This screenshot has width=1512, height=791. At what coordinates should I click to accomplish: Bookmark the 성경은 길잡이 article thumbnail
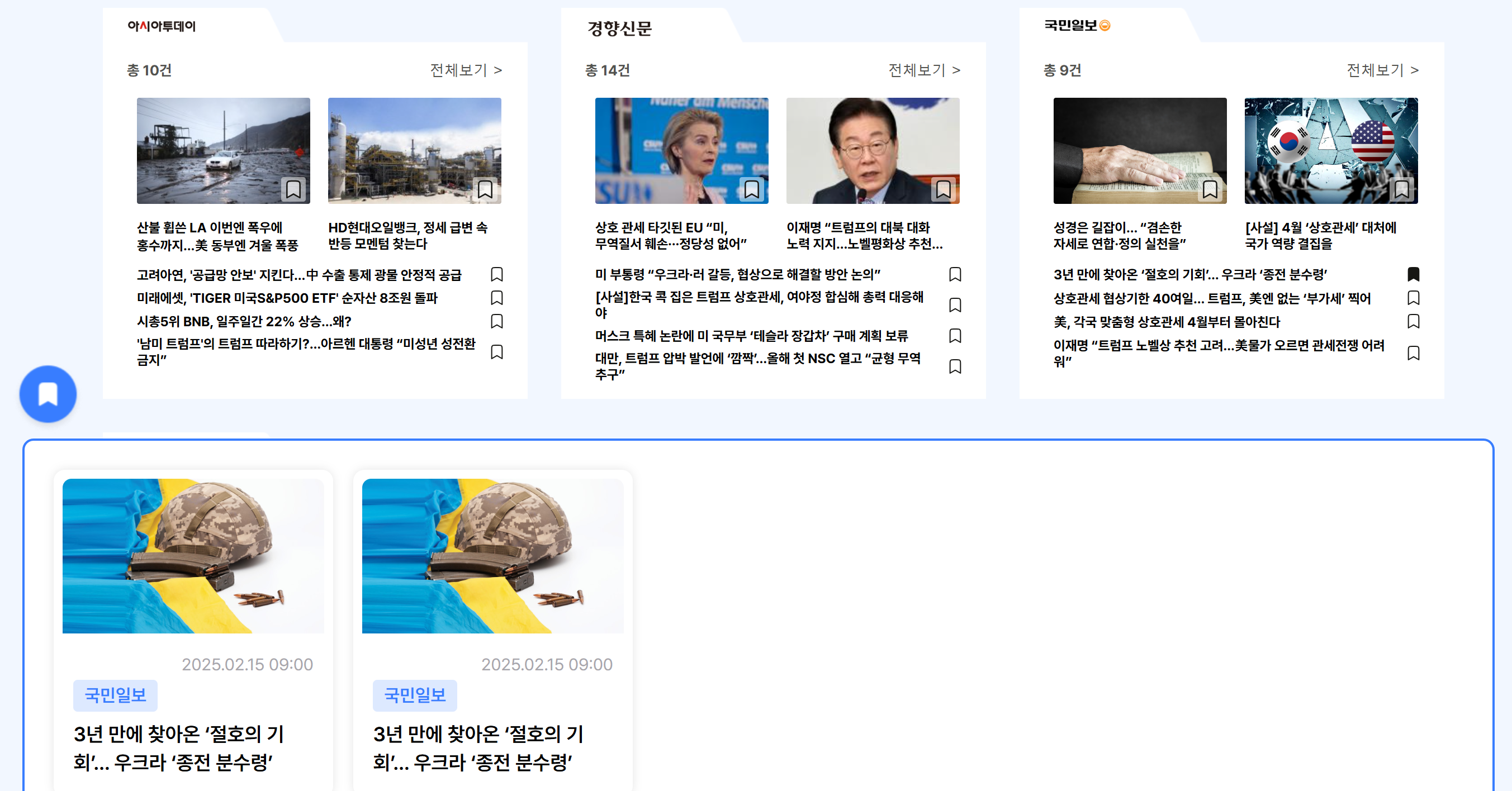tap(1210, 189)
